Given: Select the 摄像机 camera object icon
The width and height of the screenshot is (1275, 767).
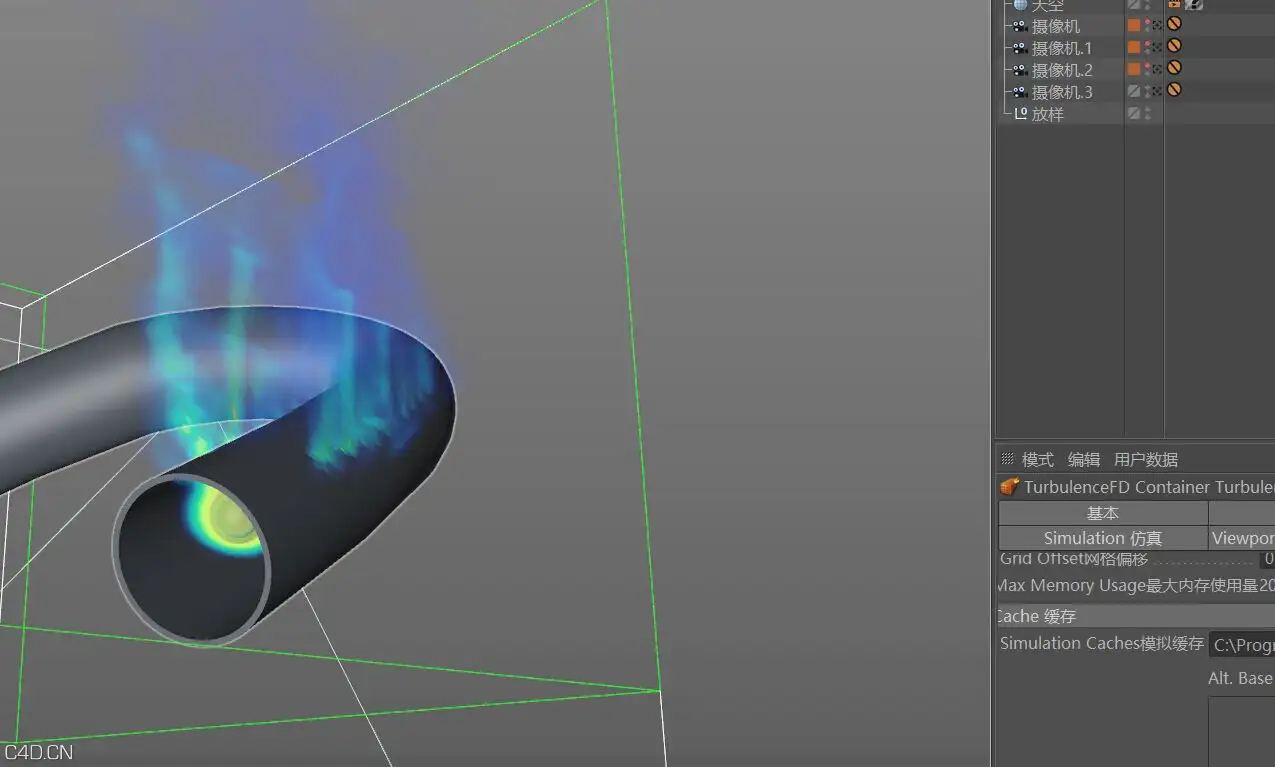Looking at the screenshot, I should click(1019, 26).
